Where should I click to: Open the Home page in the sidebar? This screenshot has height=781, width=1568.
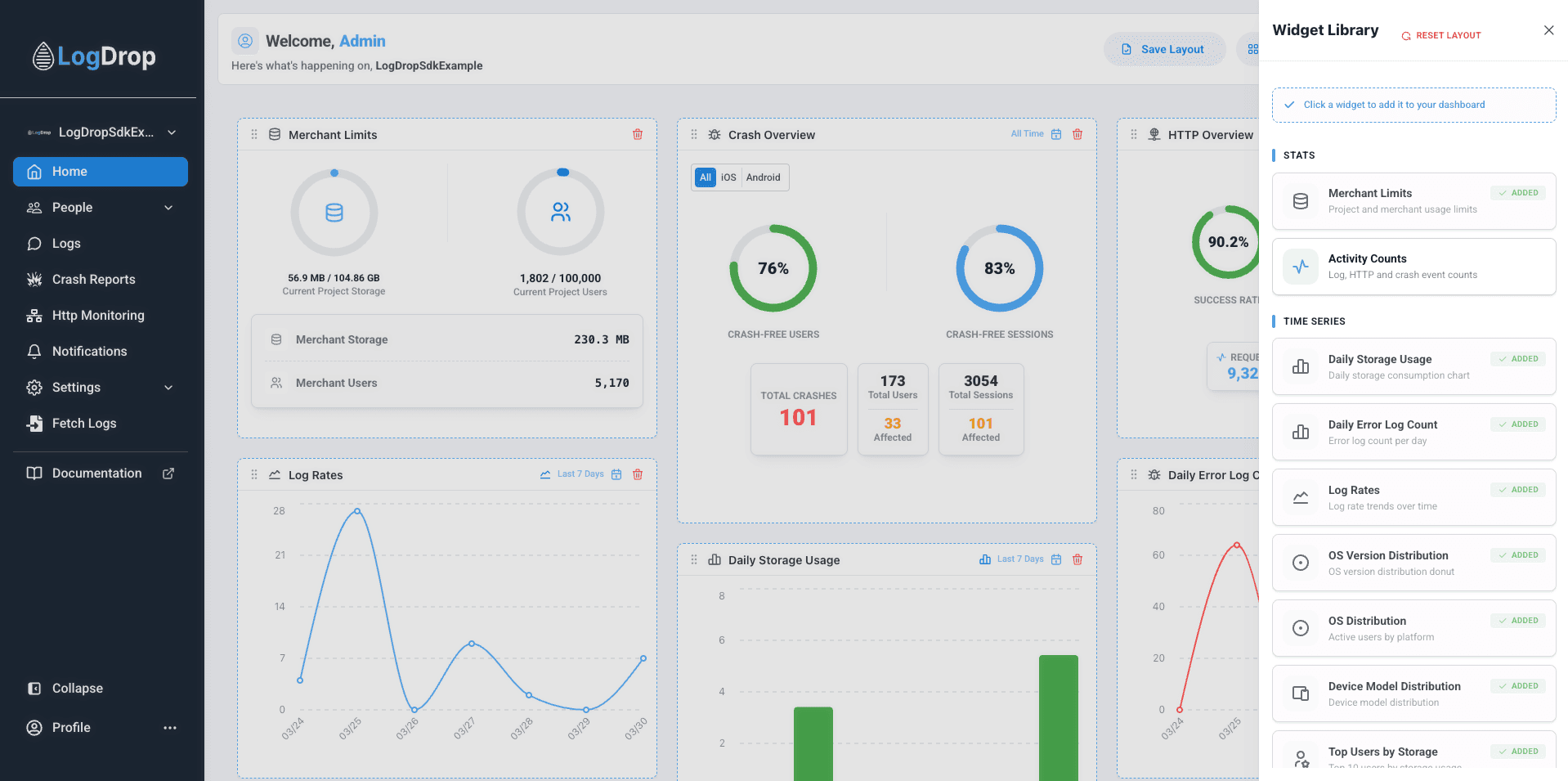point(101,172)
